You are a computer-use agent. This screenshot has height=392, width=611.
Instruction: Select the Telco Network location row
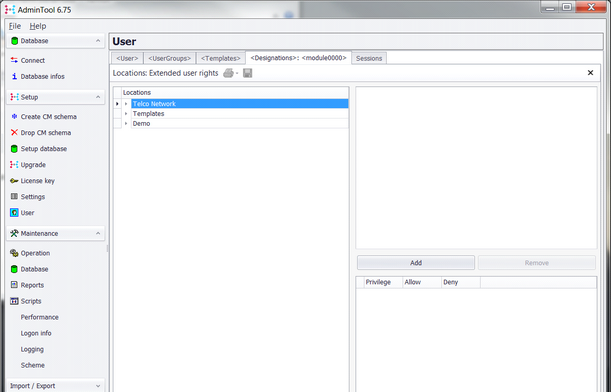(x=239, y=104)
